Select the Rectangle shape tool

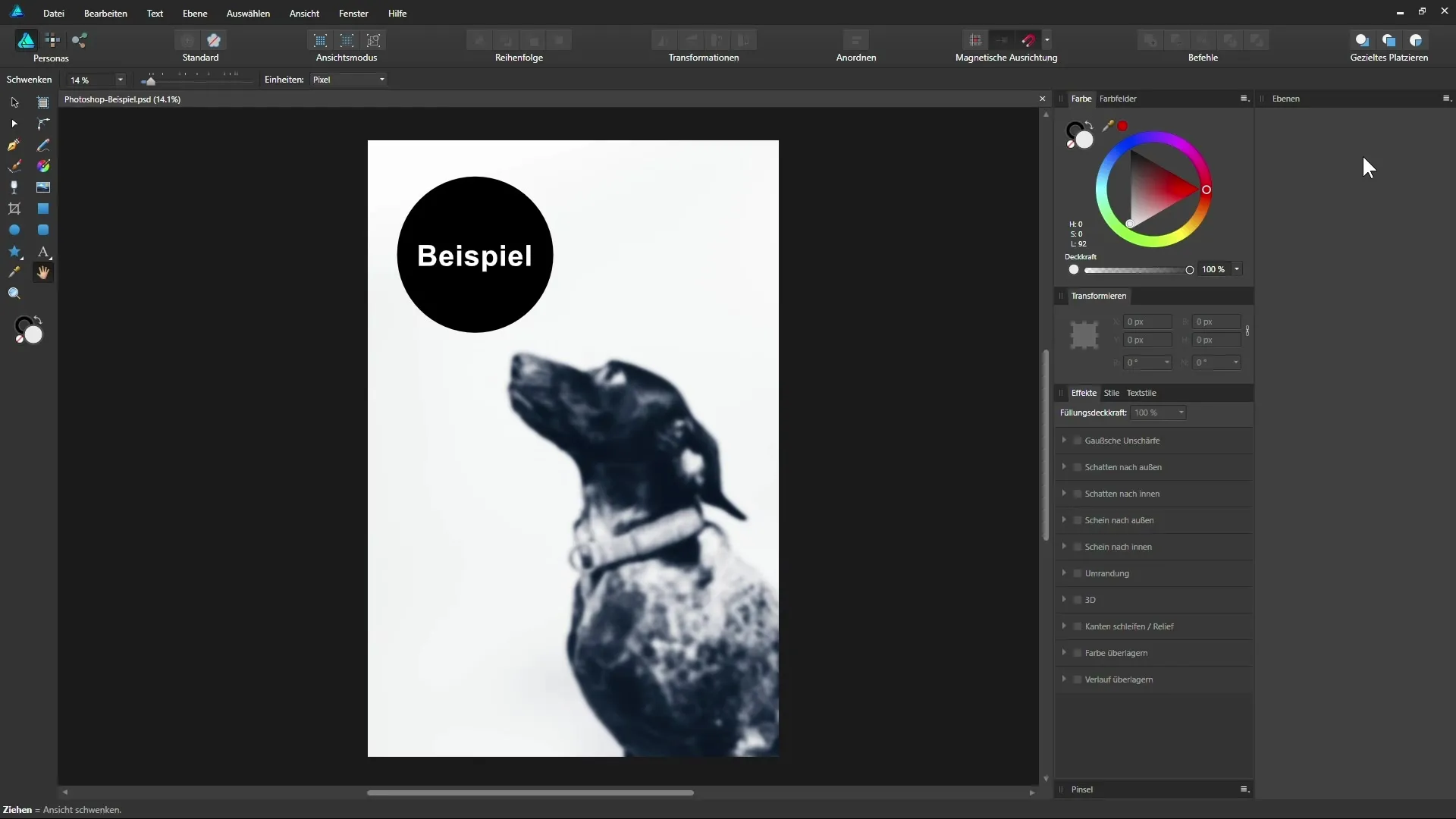coord(43,209)
